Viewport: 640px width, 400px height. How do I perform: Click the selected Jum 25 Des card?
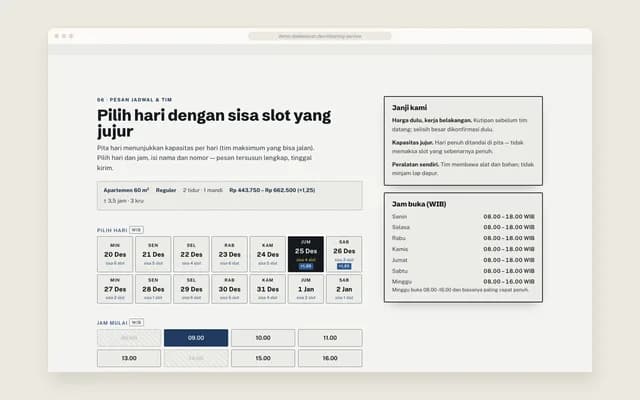[306, 254]
